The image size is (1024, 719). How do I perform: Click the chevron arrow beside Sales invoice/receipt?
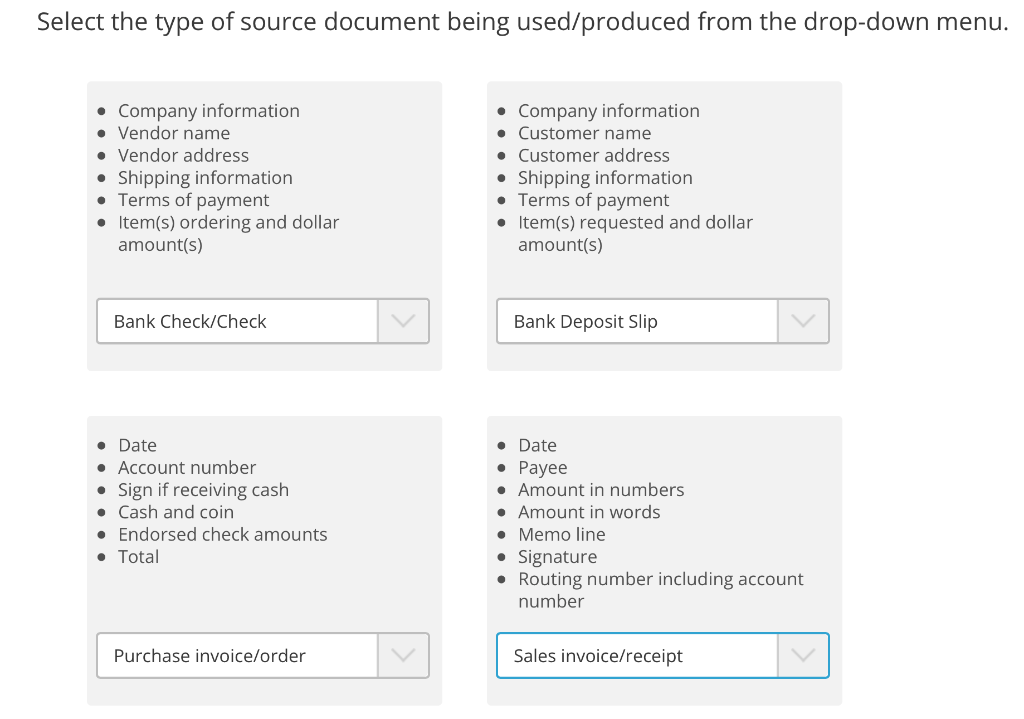(x=803, y=655)
